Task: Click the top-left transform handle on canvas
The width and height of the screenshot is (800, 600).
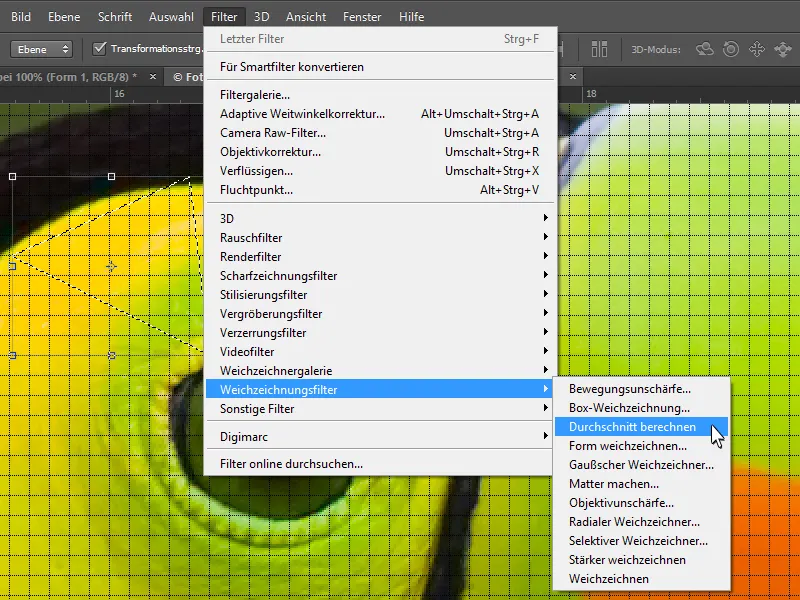Action: point(13,177)
